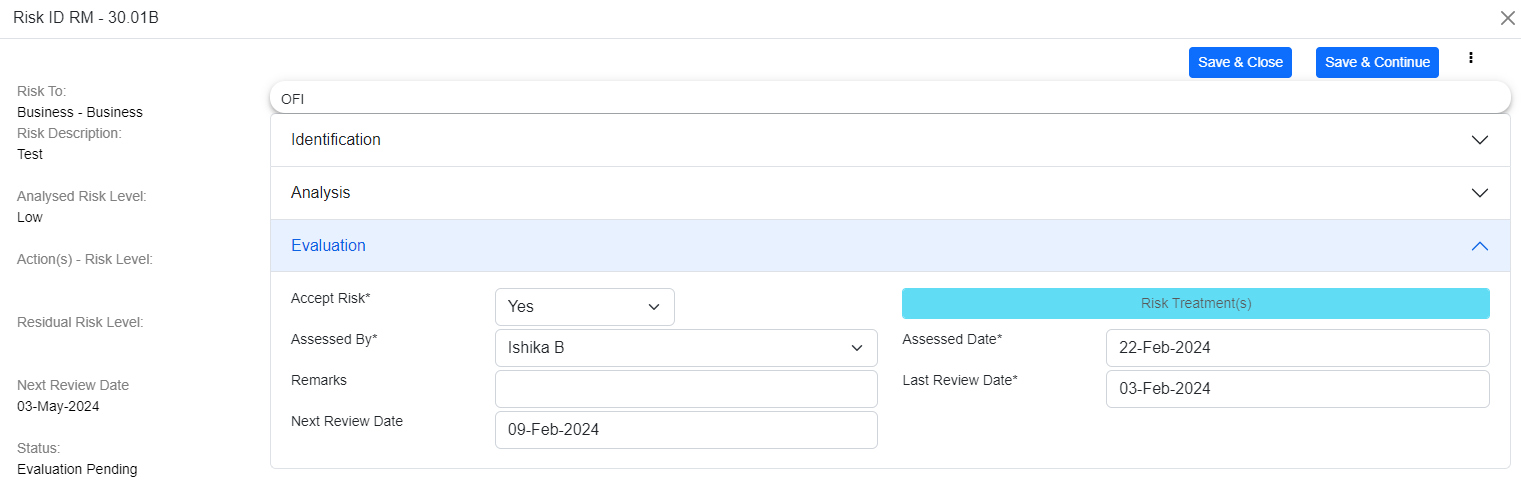Expand the Identification section header
The width and height of the screenshot is (1521, 487).
(x=336, y=140)
